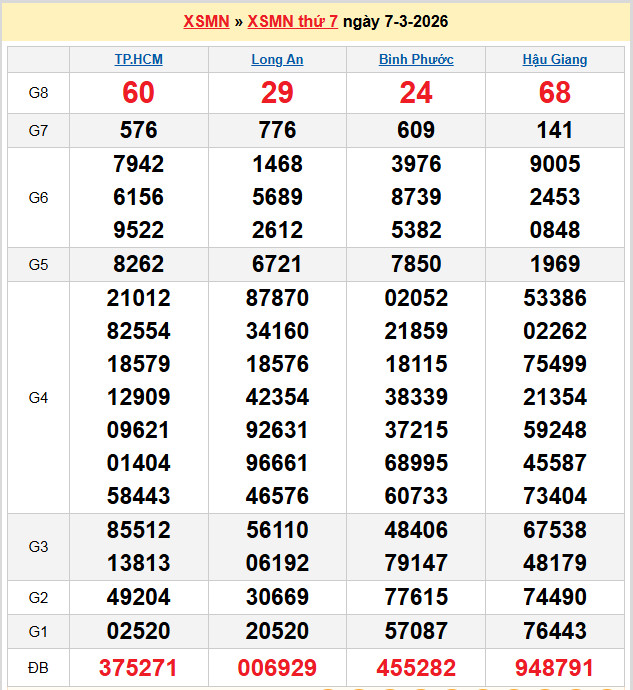Open the TP.HCM province link
633x690 pixels.
coord(138,59)
